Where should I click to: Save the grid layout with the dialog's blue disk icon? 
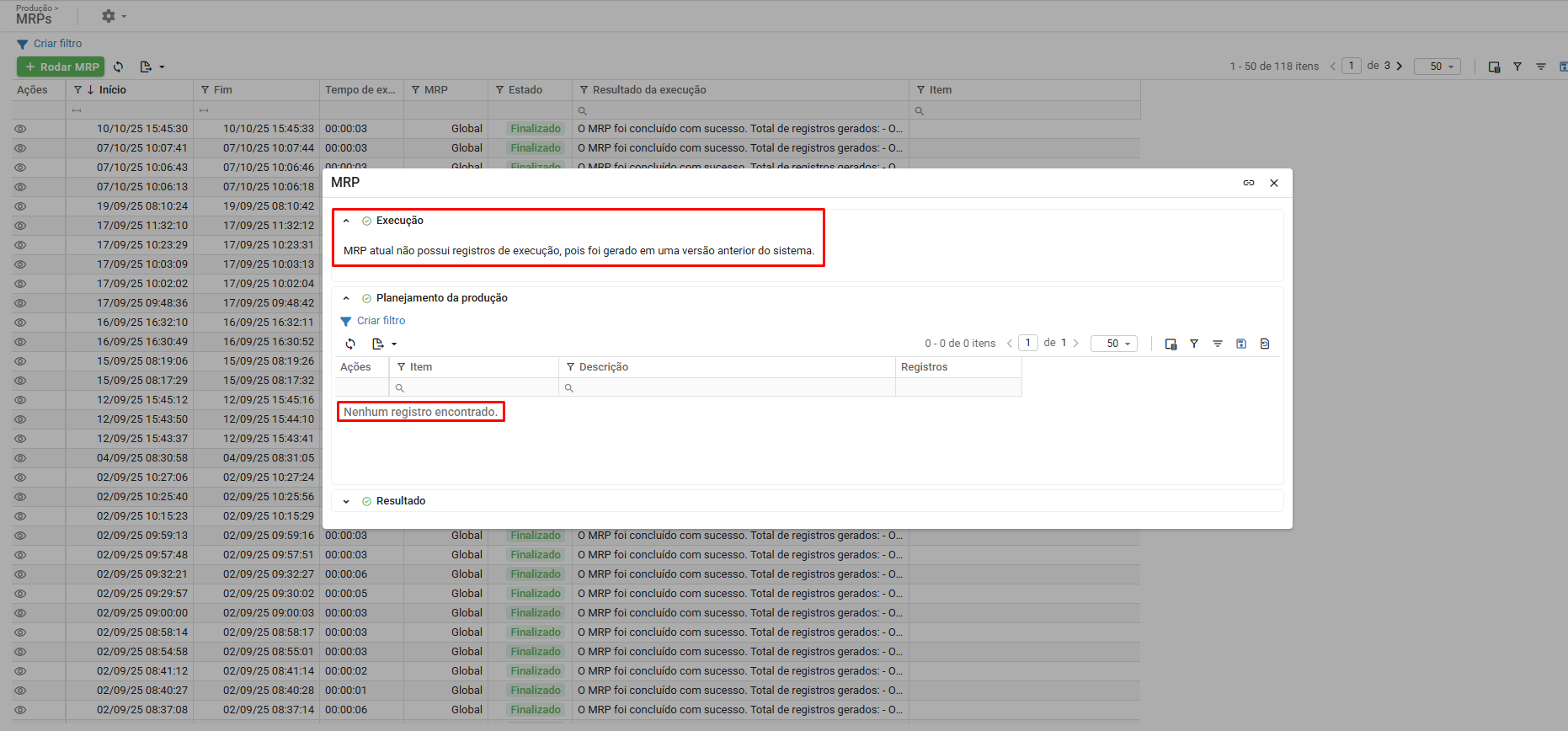1241,344
